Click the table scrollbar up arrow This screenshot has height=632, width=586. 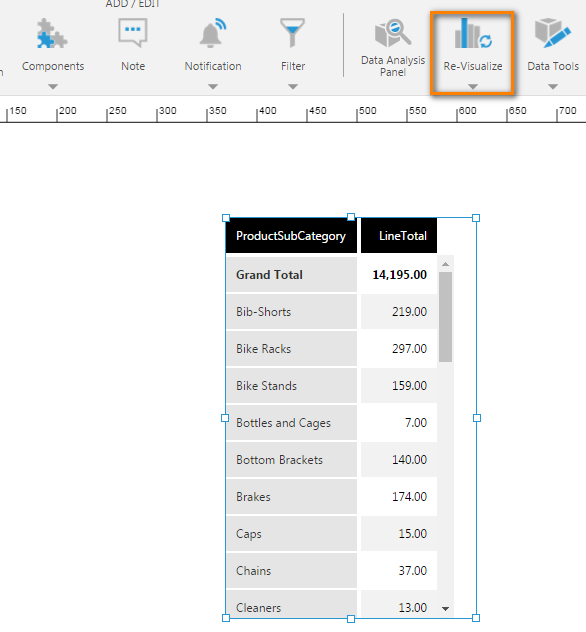(x=445, y=264)
